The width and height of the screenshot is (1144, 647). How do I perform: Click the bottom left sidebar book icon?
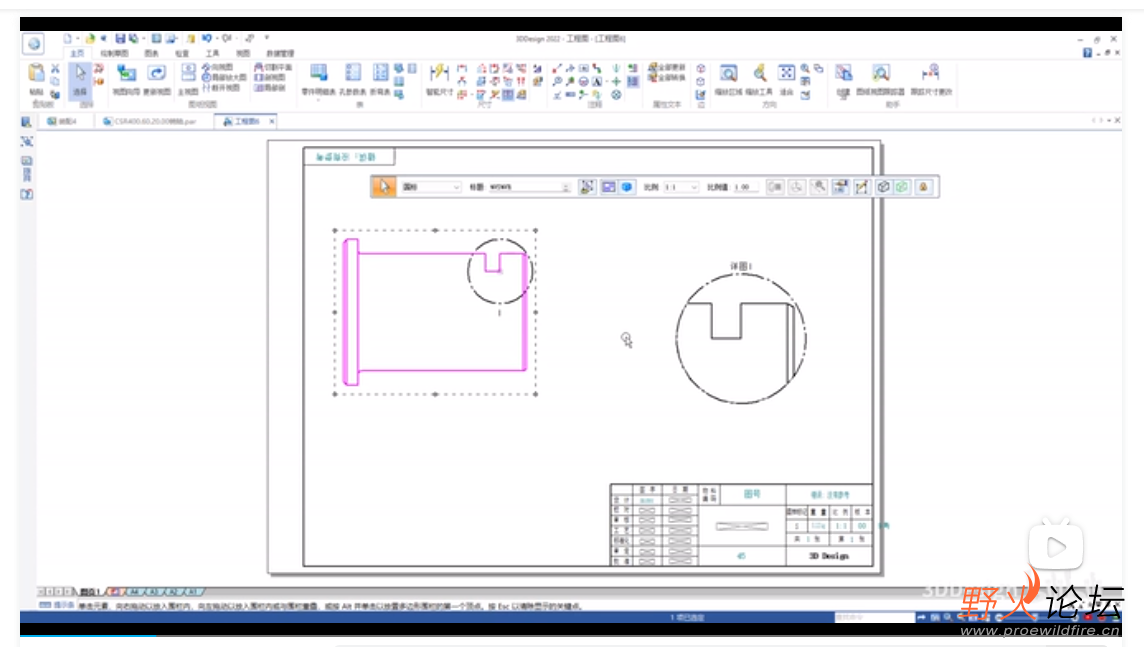point(26,195)
